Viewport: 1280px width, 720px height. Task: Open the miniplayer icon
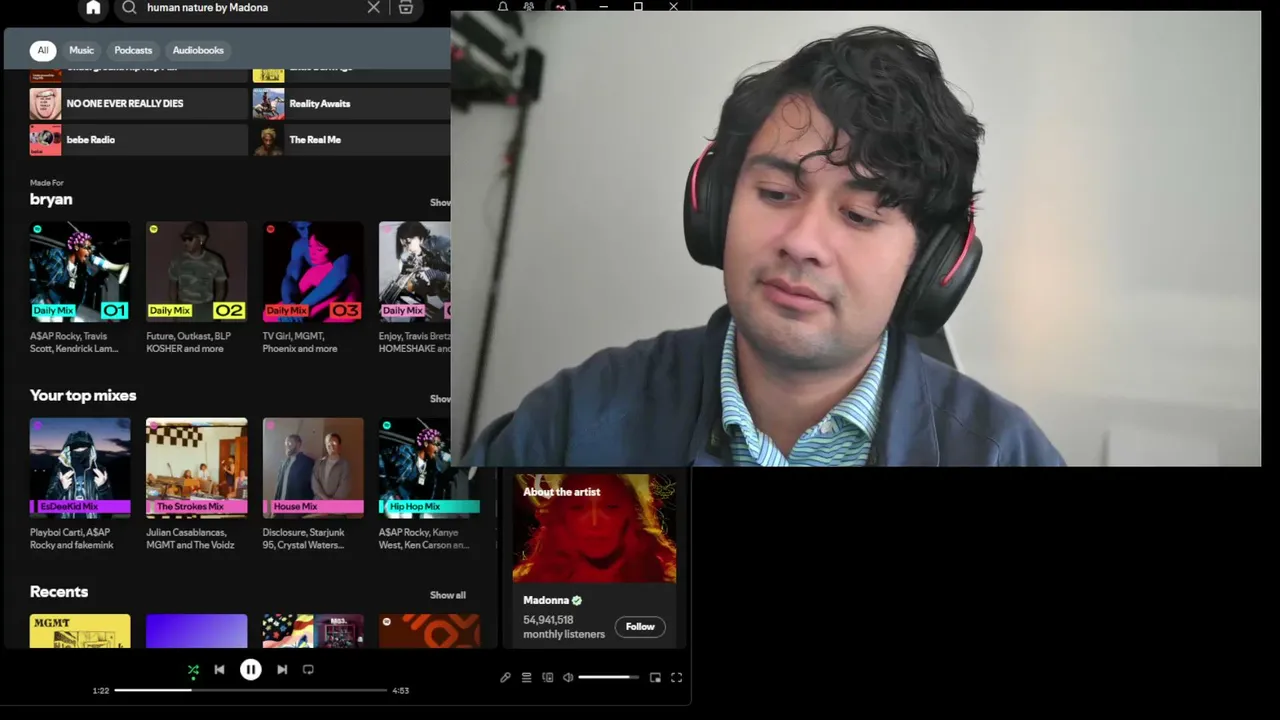pyautogui.click(x=655, y=677)
